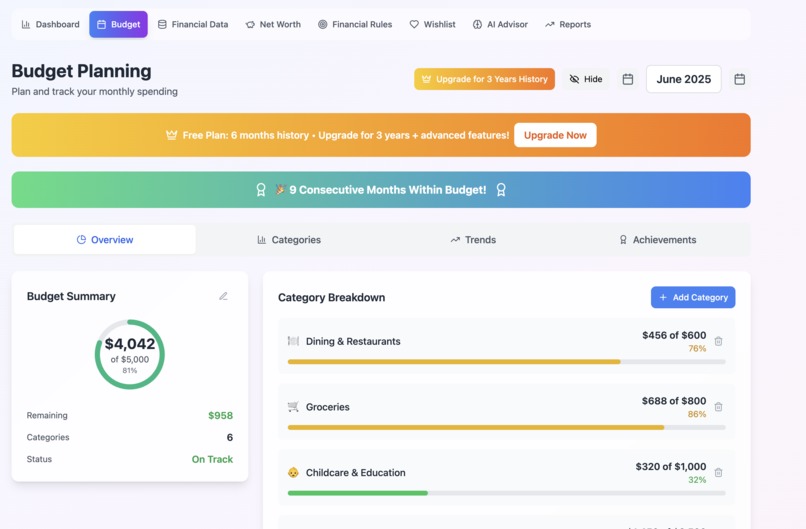Click the Childcare & Education progress bar
The height and width of the screenshot is (529, 806).
pyautogui.click(x=506, y=493)
